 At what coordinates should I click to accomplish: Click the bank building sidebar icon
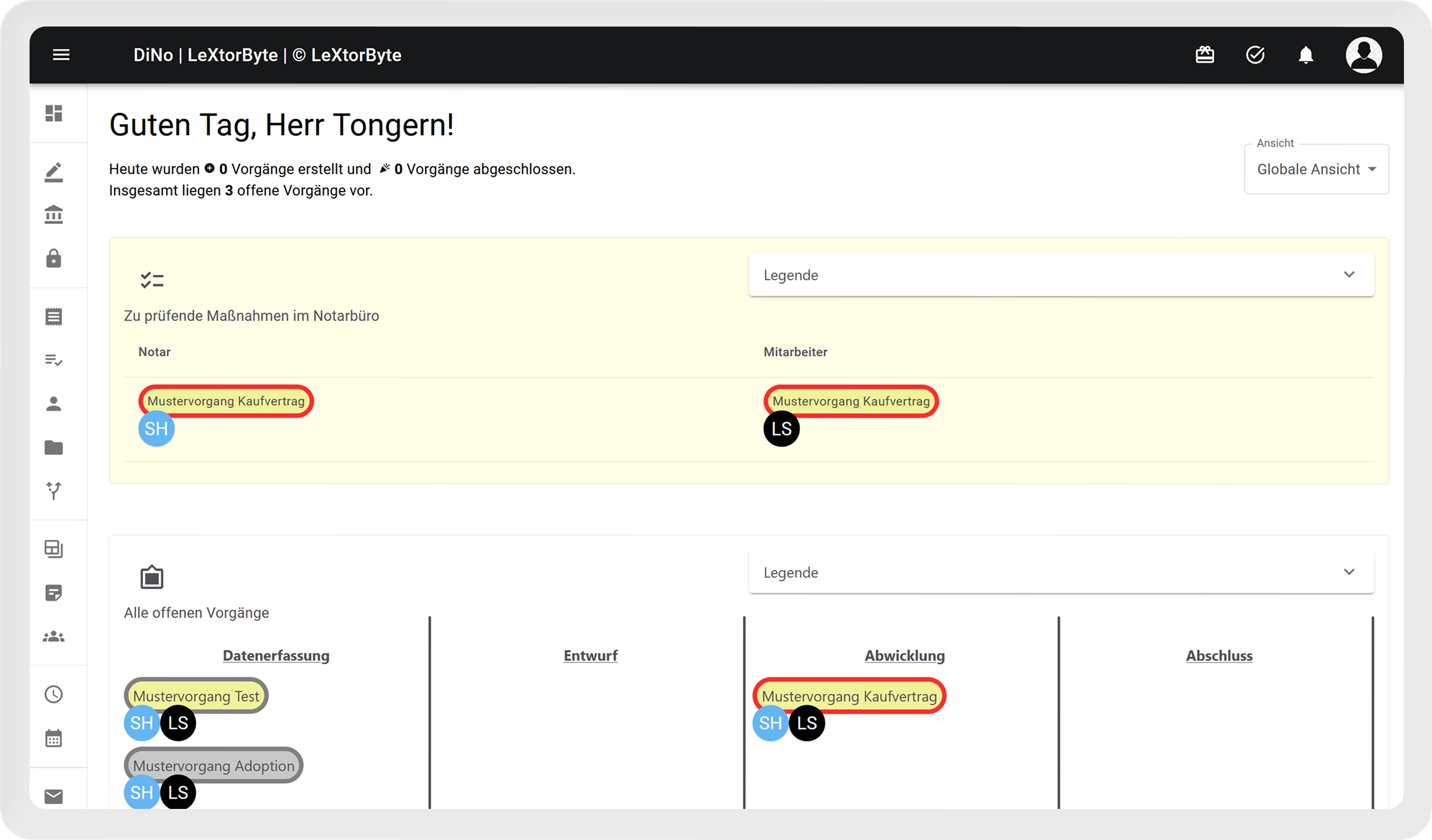[54, 215]
